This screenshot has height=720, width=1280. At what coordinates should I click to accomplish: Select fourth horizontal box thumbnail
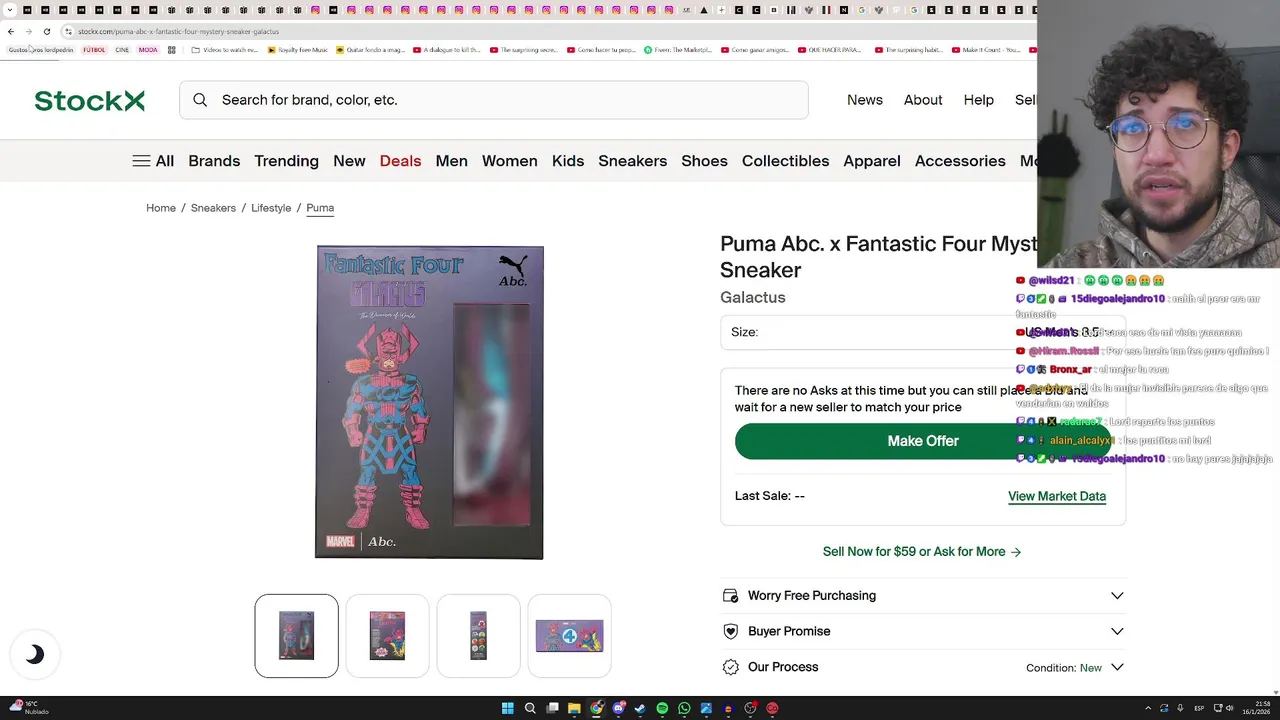[x=569, y=636]
